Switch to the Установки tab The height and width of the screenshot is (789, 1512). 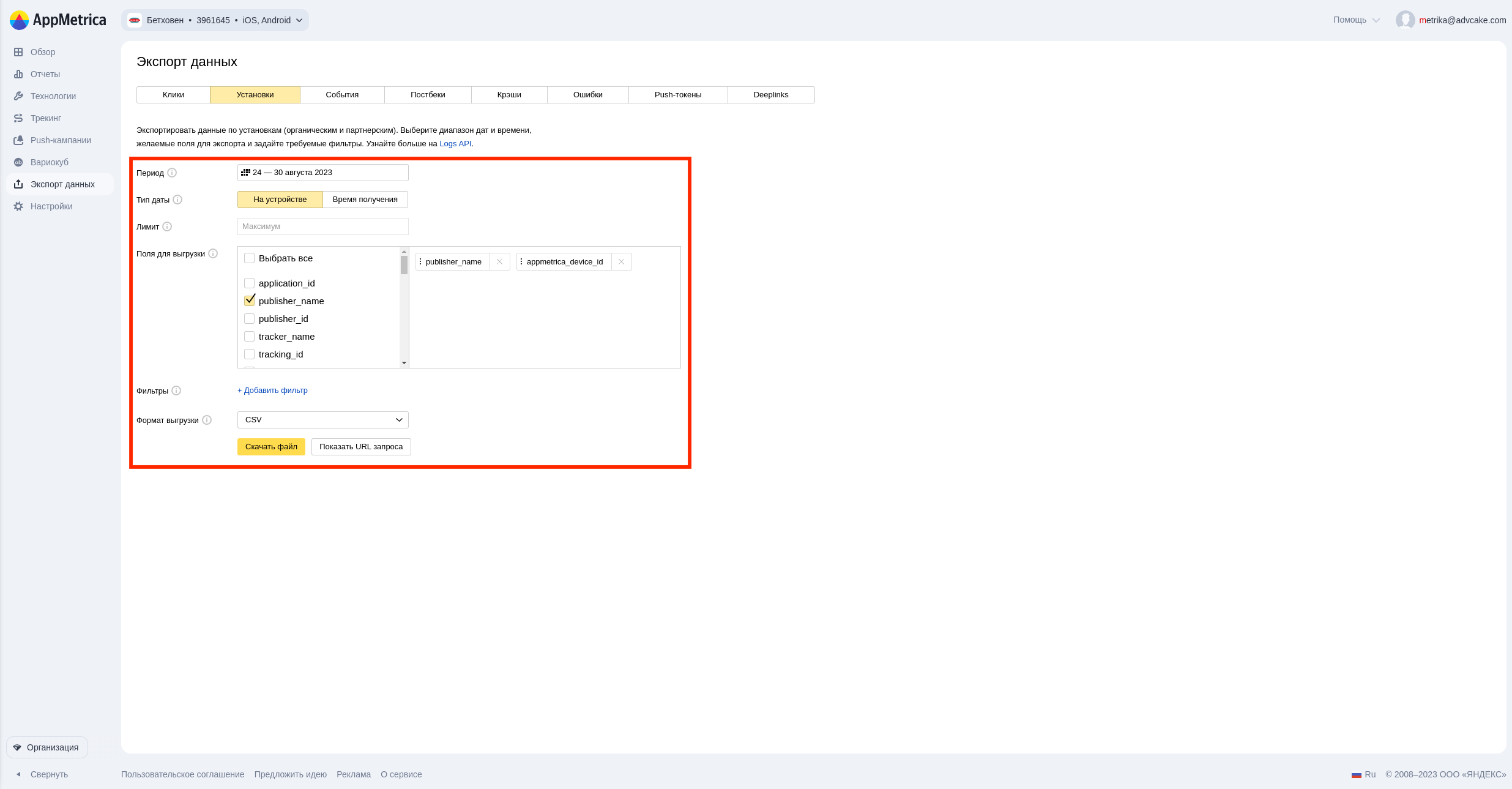pyautogui.click(x=255, y=95)
